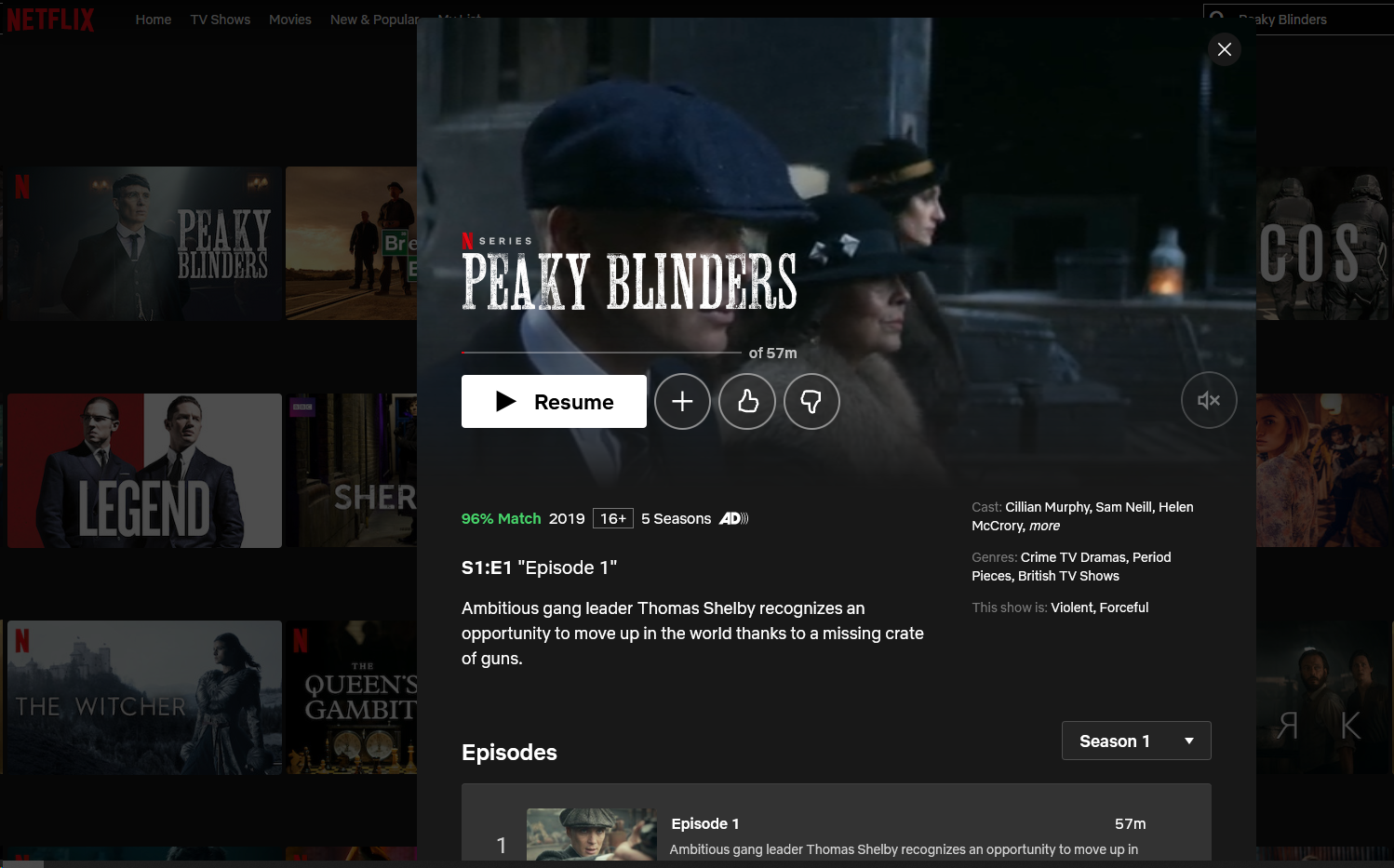Open the Legend movie thumbnail

[x=144, y=471]
